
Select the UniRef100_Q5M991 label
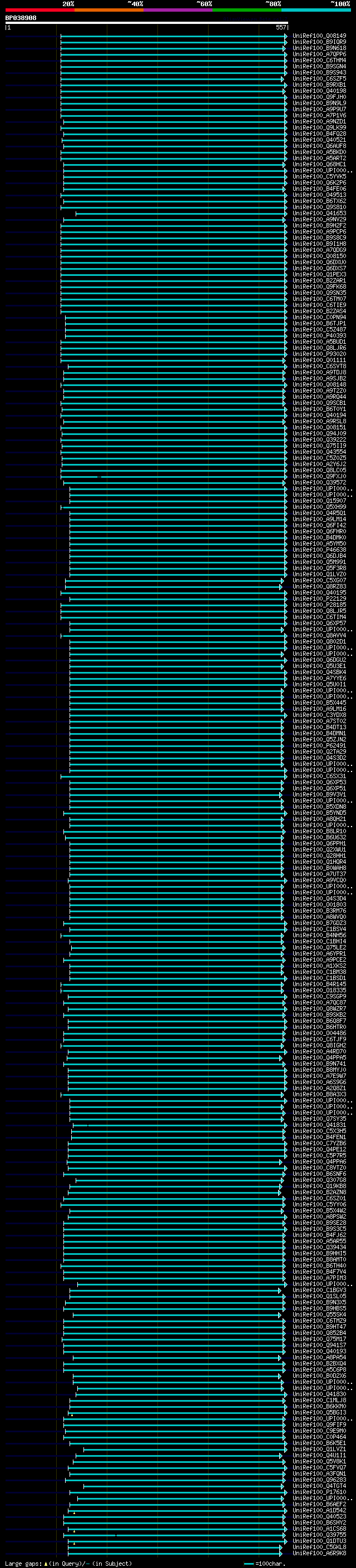(x=319, y=562)
